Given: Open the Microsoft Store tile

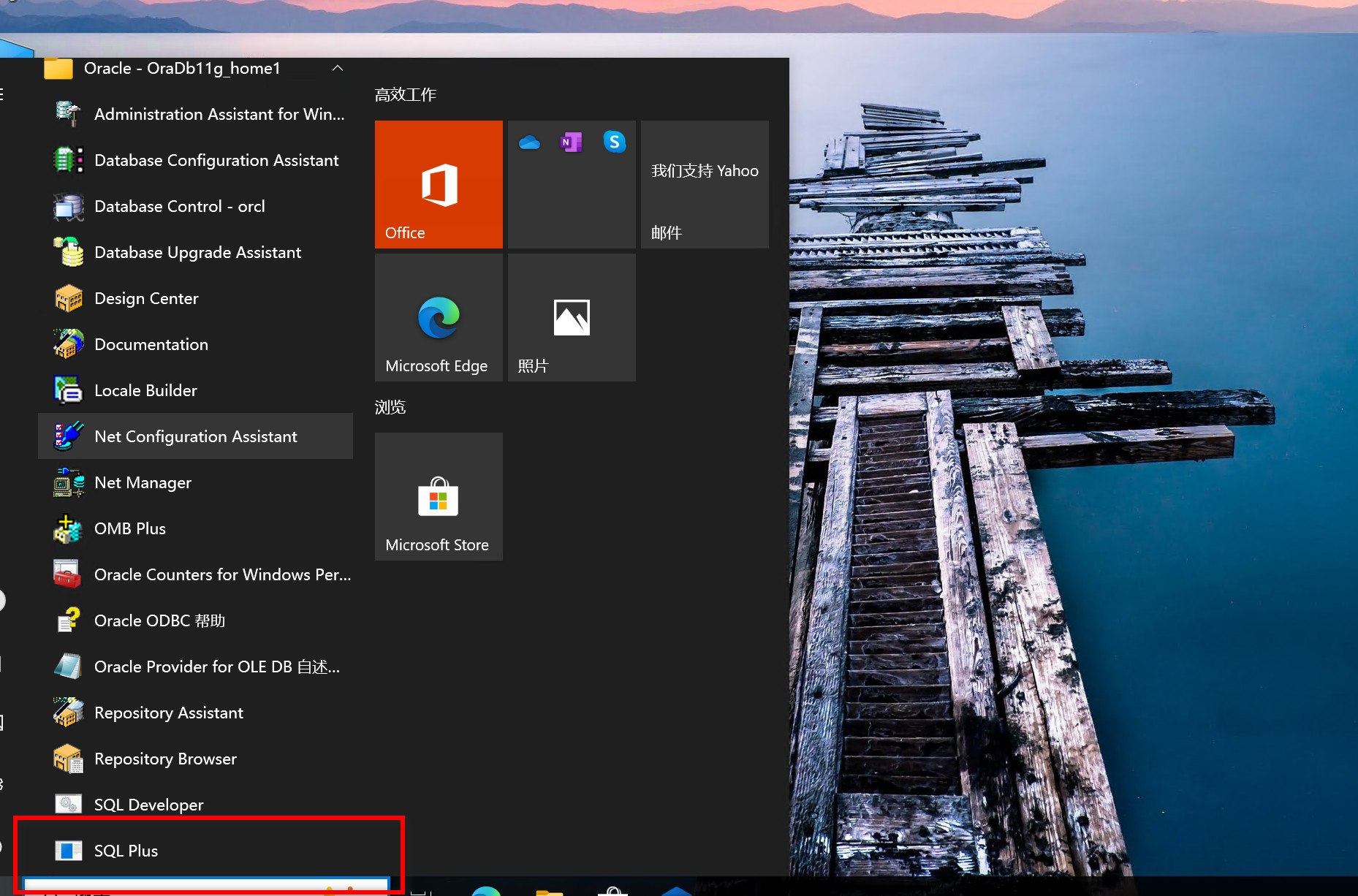Looking at the screenshot, I should [439, 496].
